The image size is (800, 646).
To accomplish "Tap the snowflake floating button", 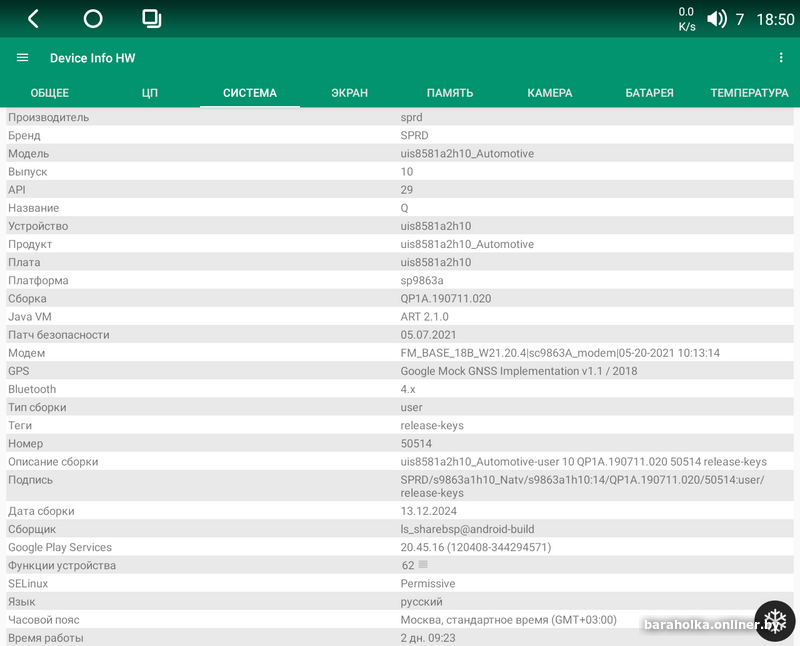I will (x=774, y=621).
